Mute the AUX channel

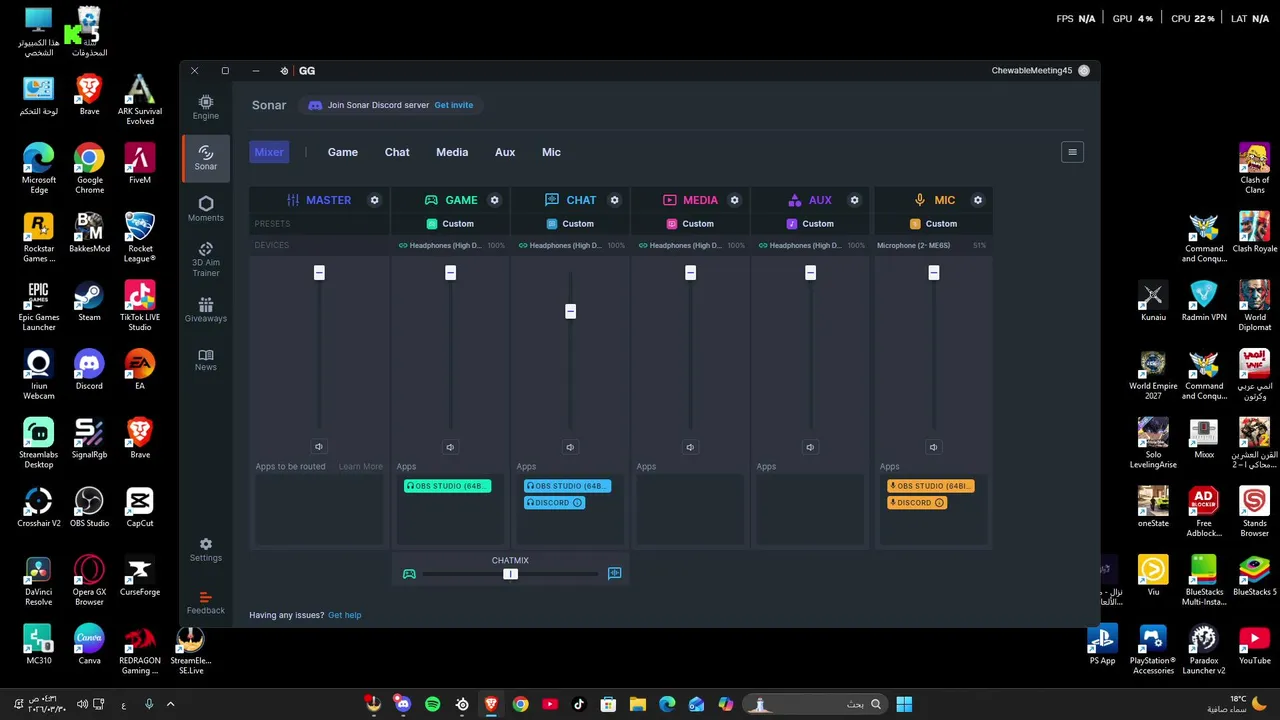pyautogui.click(x=810, y=447)
